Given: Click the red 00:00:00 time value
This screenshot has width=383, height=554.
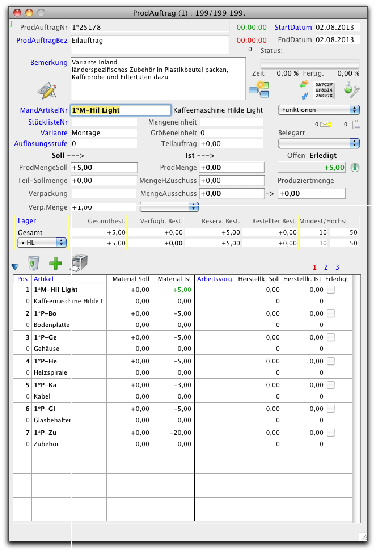Looking at the screenshot, I should 252,40.
